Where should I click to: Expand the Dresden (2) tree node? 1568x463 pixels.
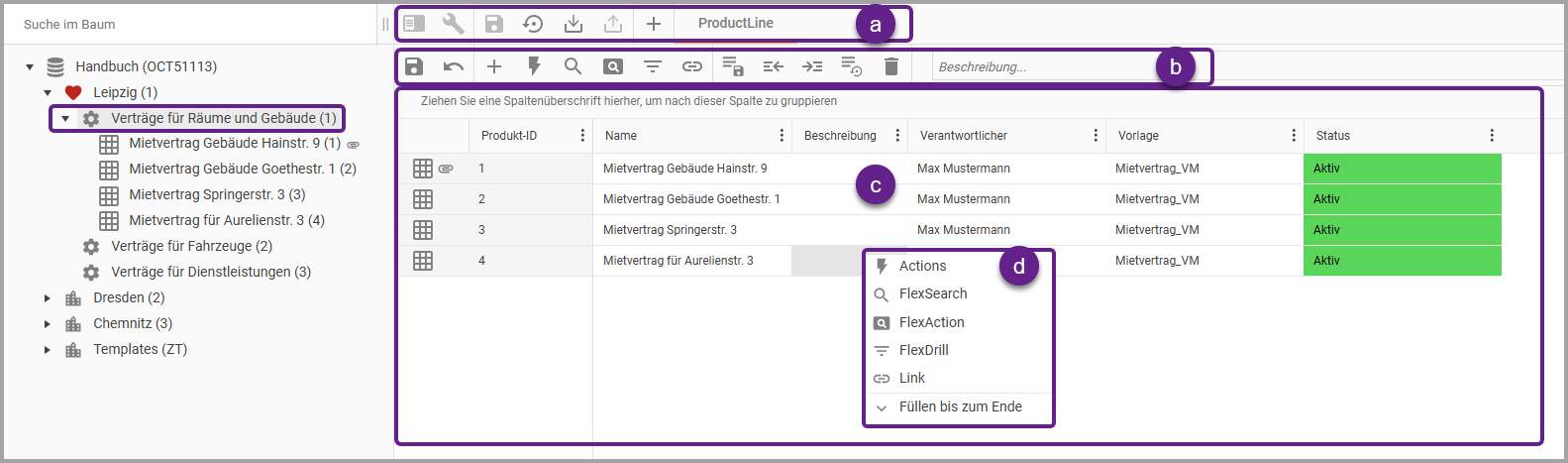(48, 298)
